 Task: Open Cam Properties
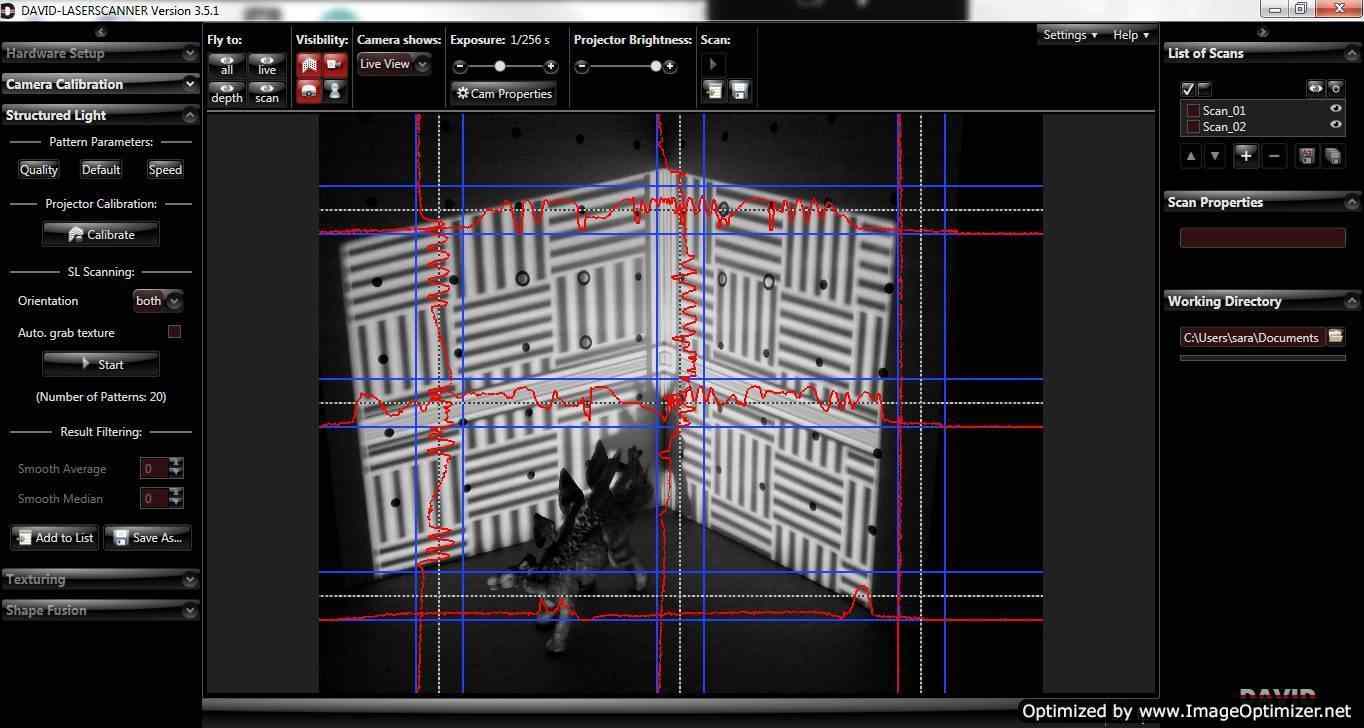(503, 93)
